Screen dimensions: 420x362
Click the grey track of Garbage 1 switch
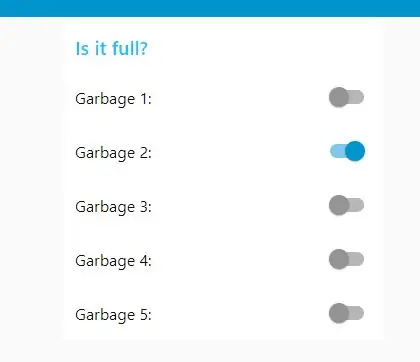357,97
